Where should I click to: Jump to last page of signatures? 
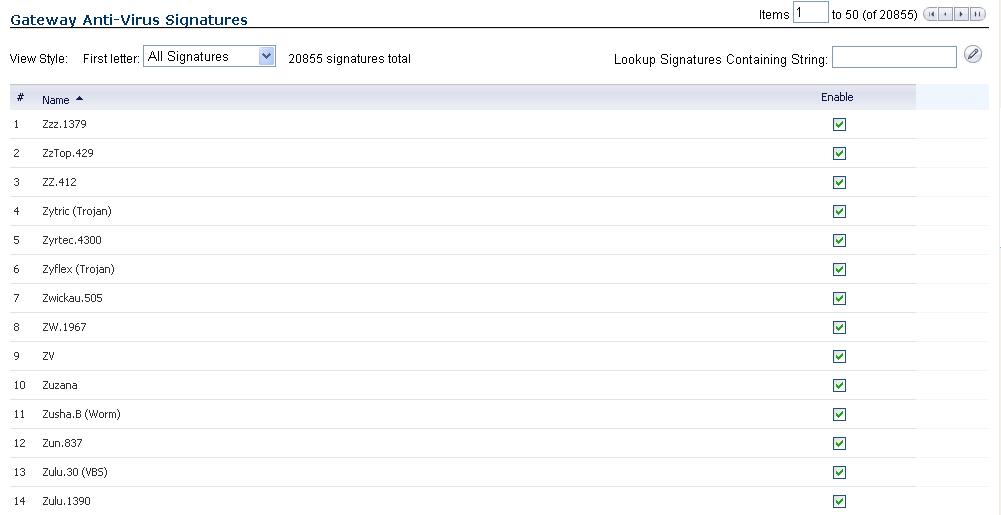point(977,14)
